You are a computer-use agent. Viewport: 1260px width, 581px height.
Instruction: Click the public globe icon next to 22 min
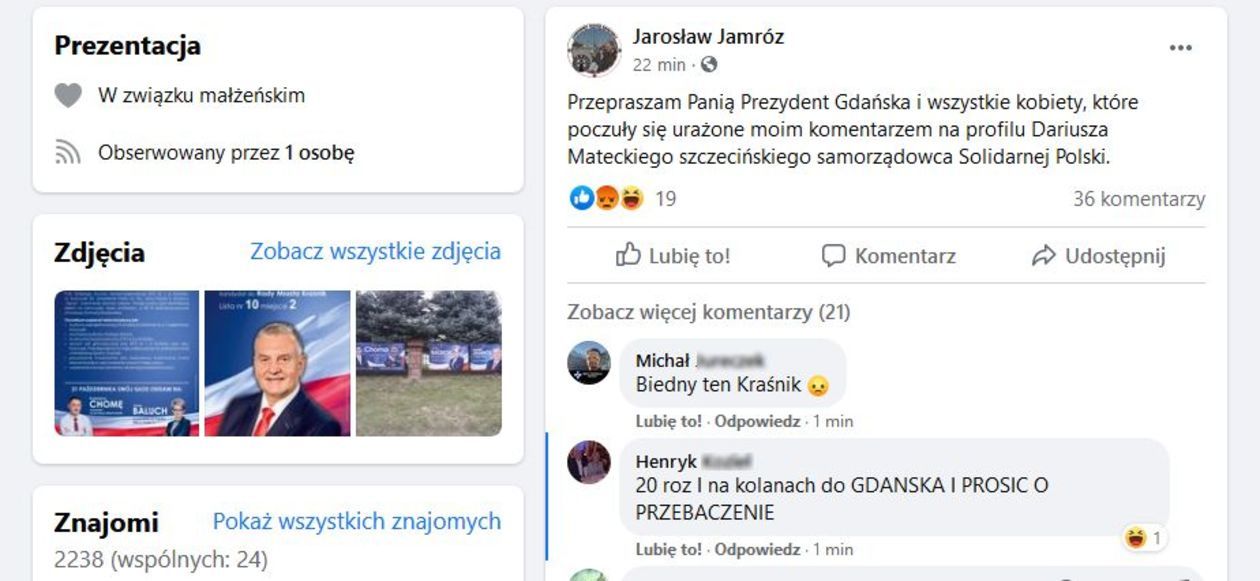[x=709, y=65]
